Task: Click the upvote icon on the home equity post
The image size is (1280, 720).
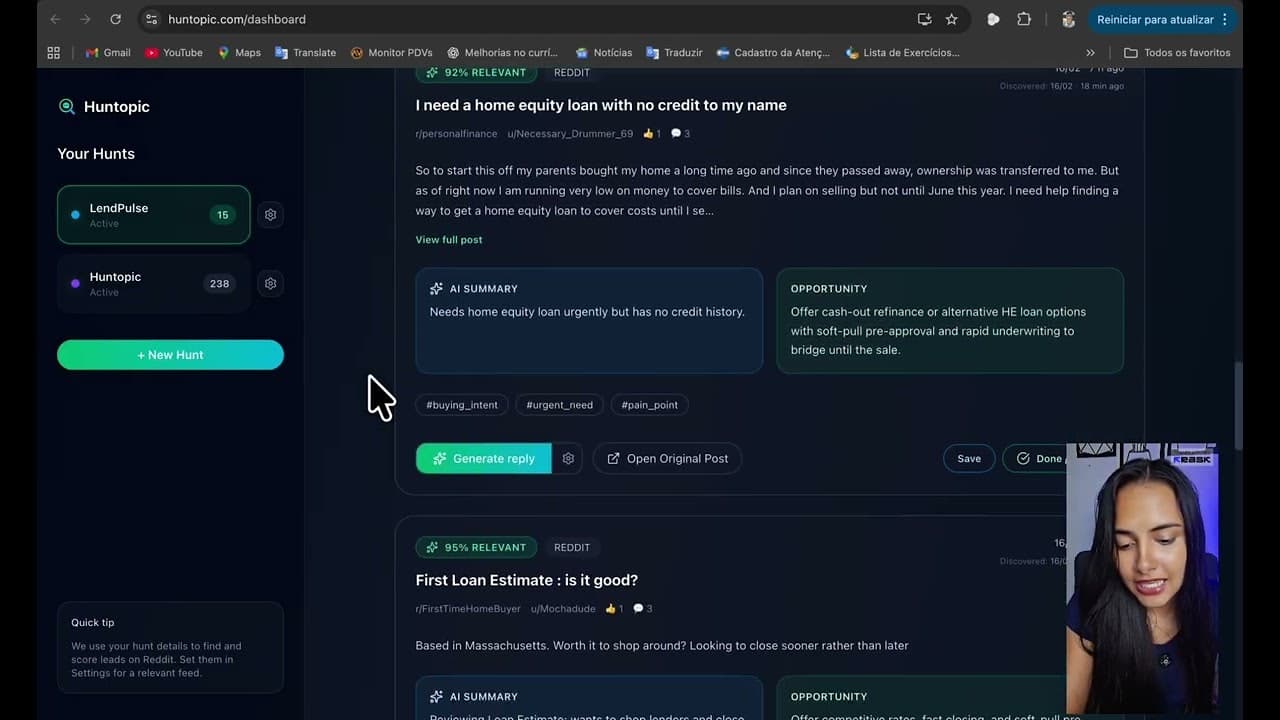Action: click(x=648, y=133)
